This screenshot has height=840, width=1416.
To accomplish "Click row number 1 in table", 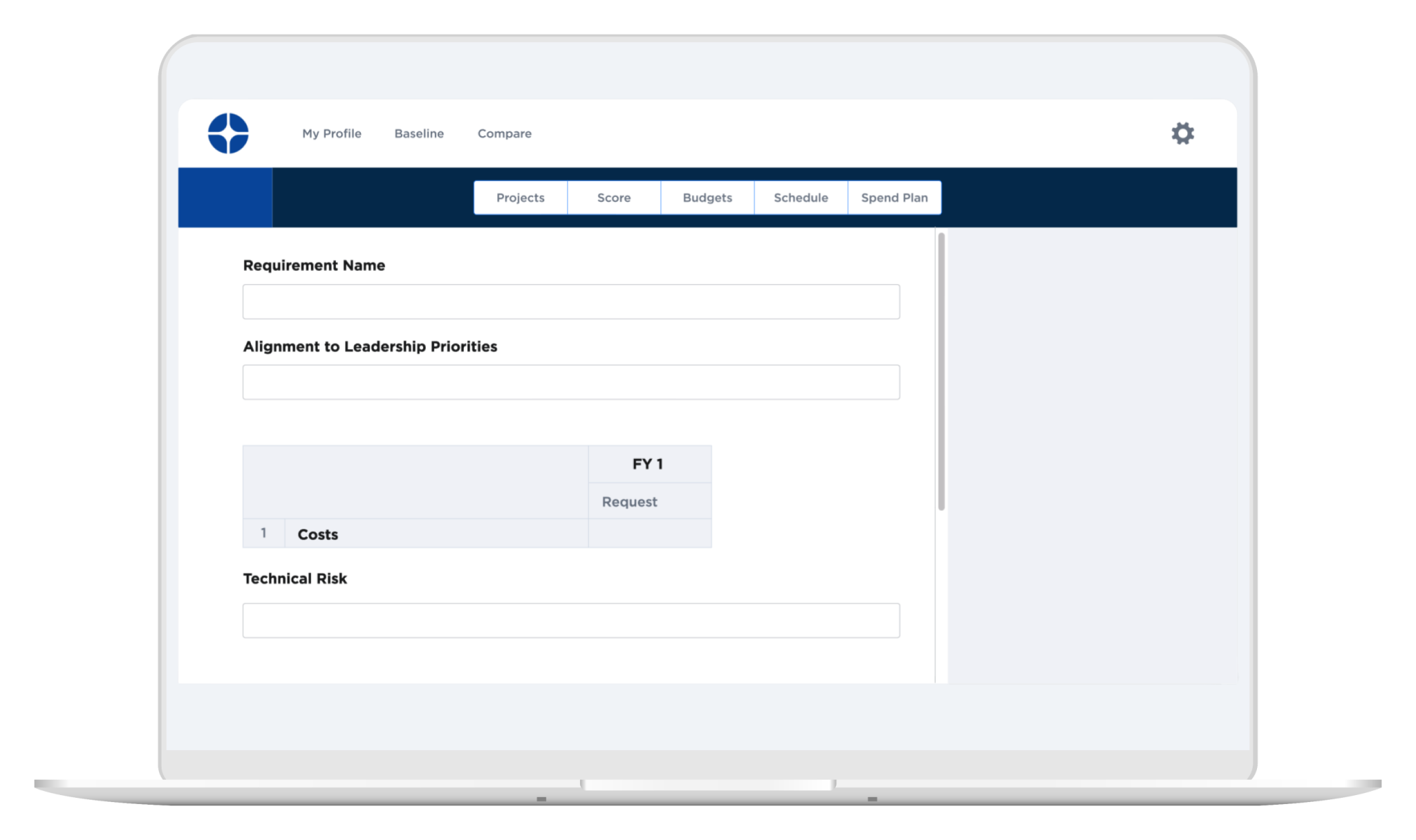I will [x=263, y=533].
